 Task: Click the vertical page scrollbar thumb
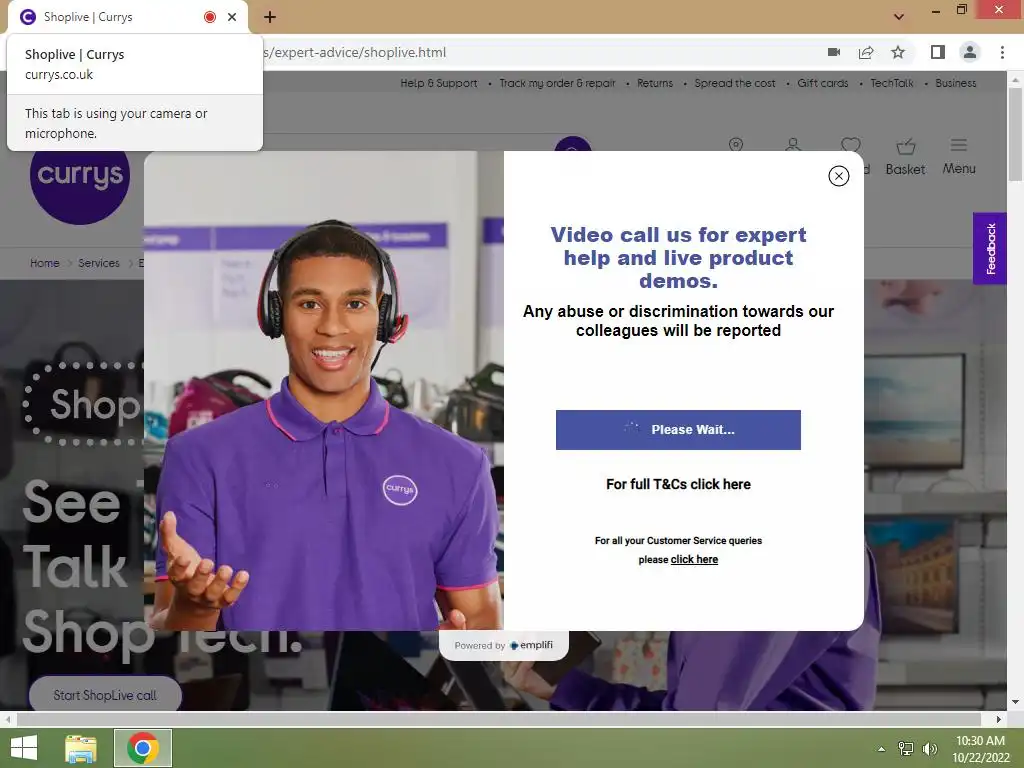coord(1015,134)
